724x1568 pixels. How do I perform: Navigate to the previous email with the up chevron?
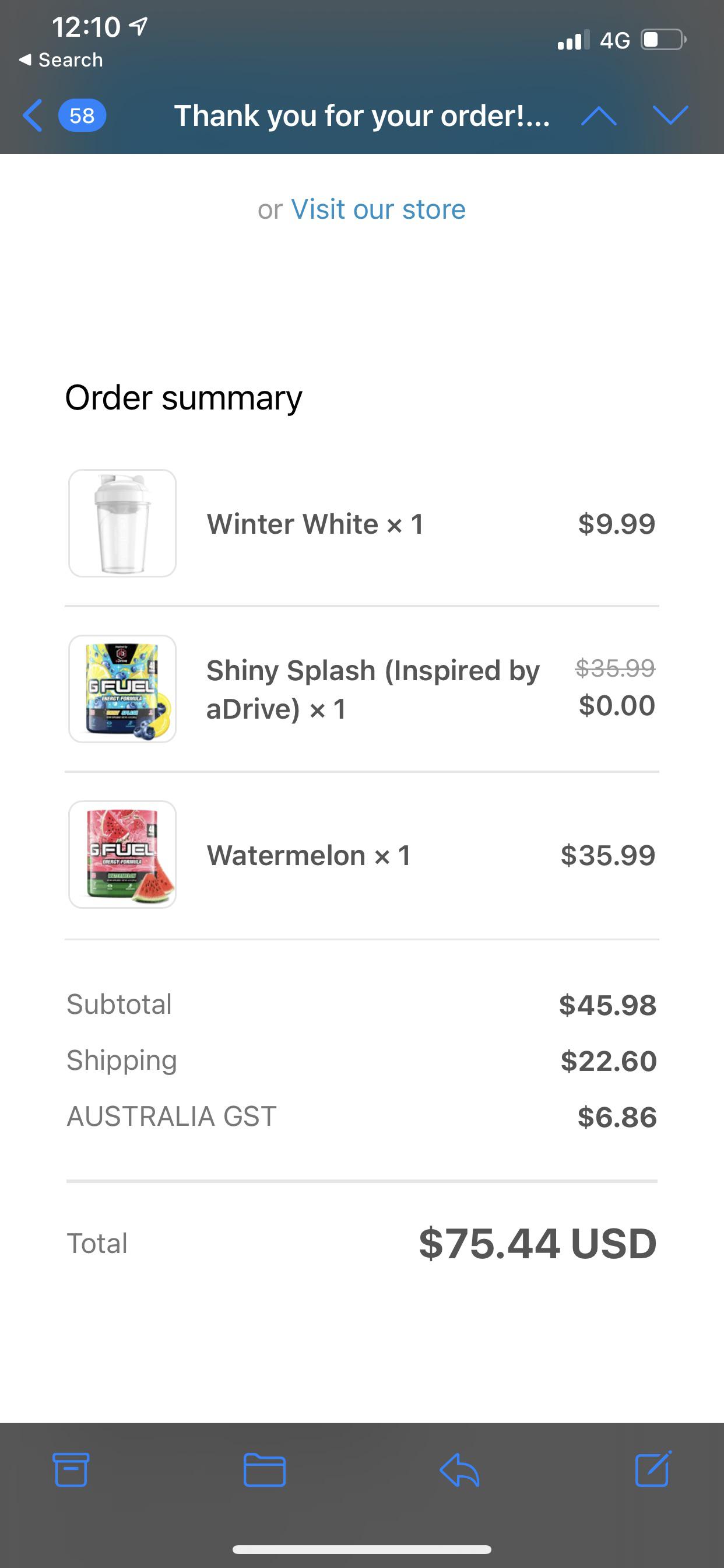pyautogui.click(x=599, y=116)
